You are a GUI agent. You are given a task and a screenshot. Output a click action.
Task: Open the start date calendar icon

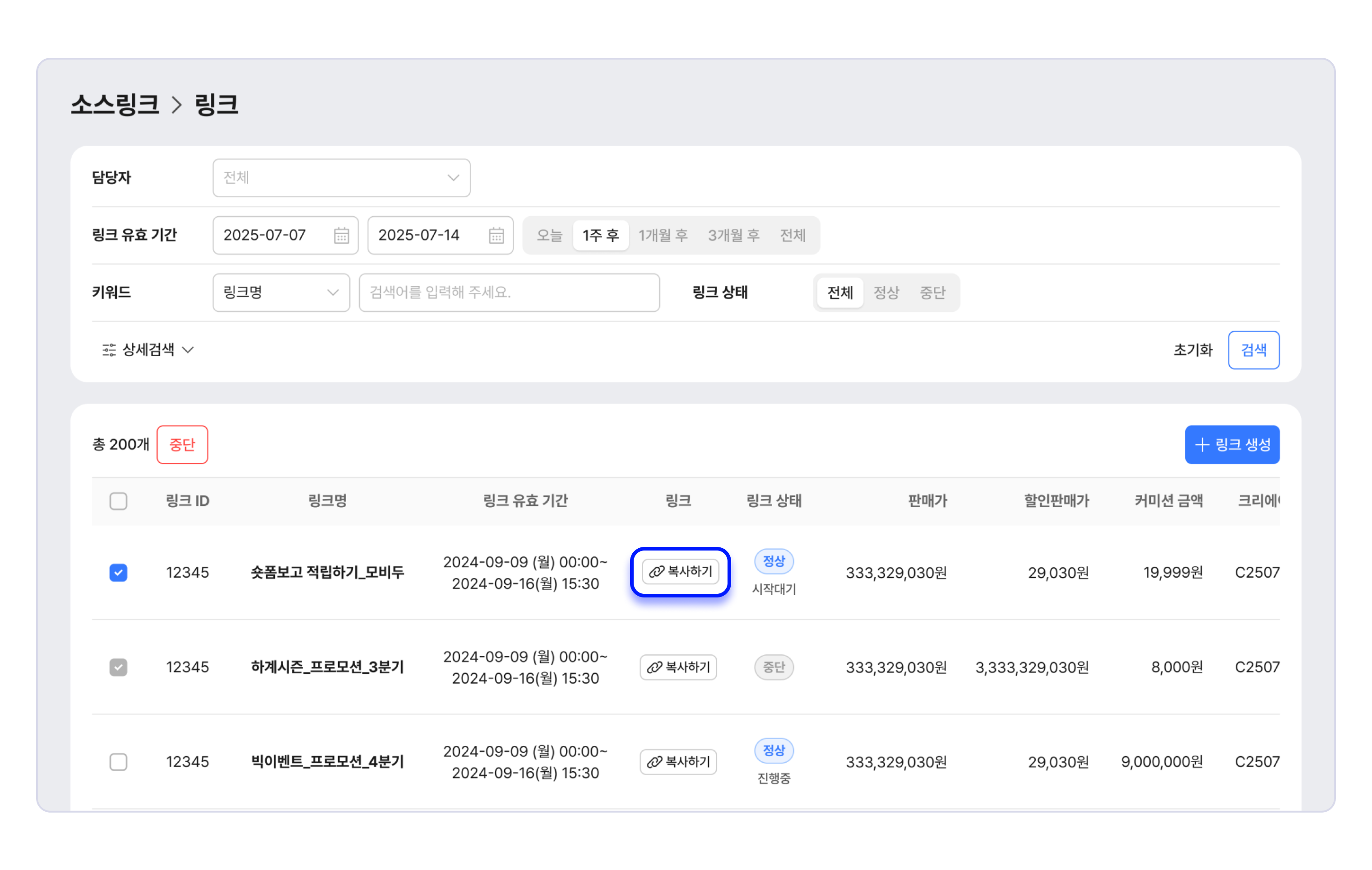341,235
